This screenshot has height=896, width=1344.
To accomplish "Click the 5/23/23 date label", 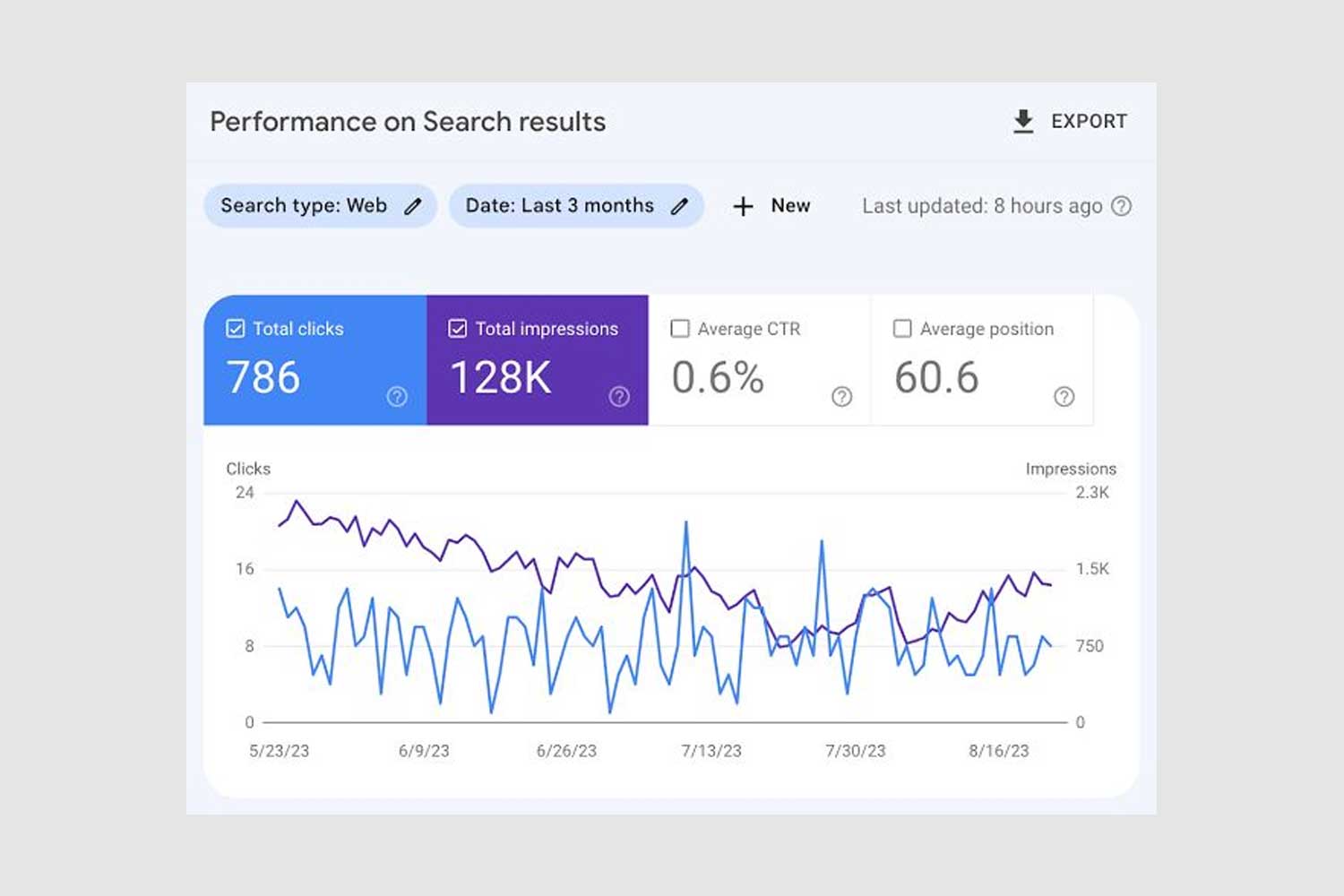I will tap(279, 751).
